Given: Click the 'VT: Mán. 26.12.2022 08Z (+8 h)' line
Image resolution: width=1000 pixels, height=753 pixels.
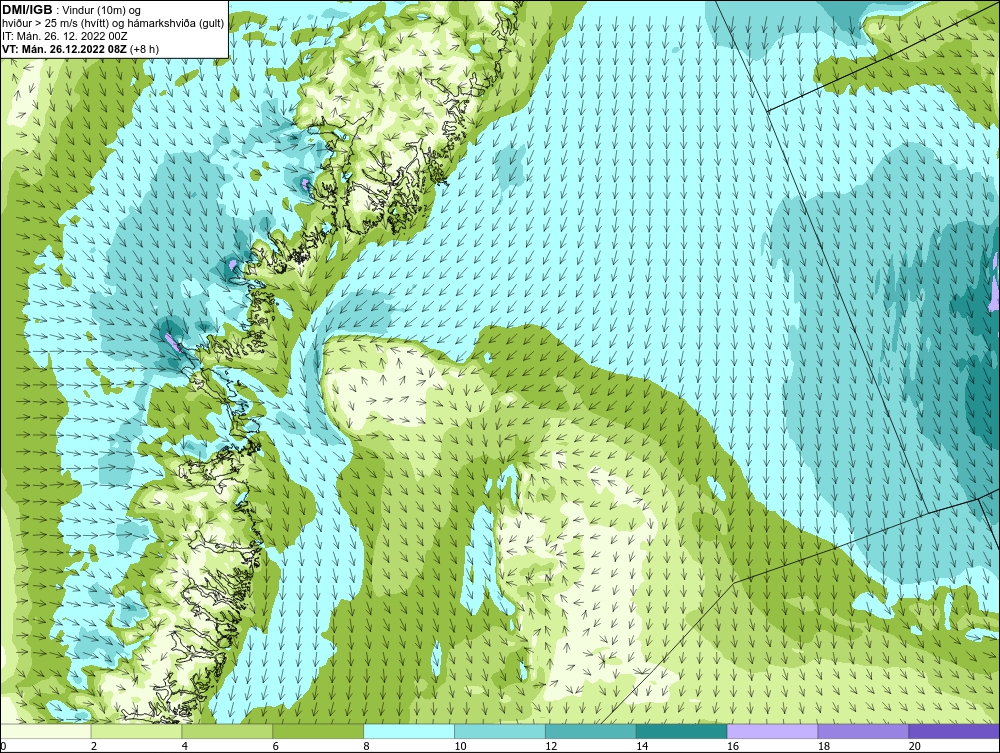Looking at the screenshot, I should click(81, 49).
